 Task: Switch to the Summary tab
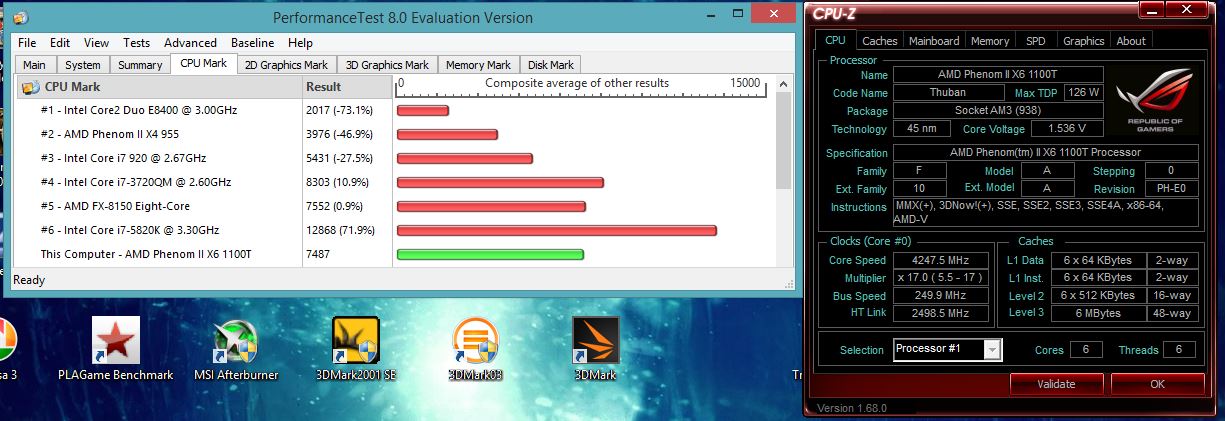point(140,65)
